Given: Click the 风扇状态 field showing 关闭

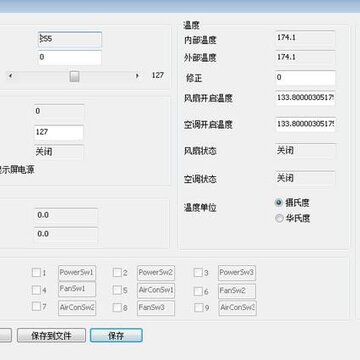Looking at the screenshot, I should click(x=305, y=151).
